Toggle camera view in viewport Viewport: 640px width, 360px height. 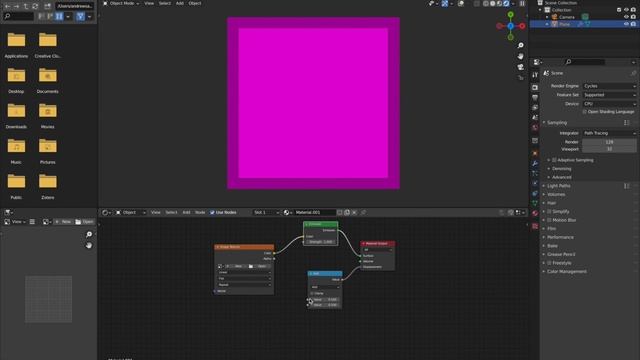[520, 67]
